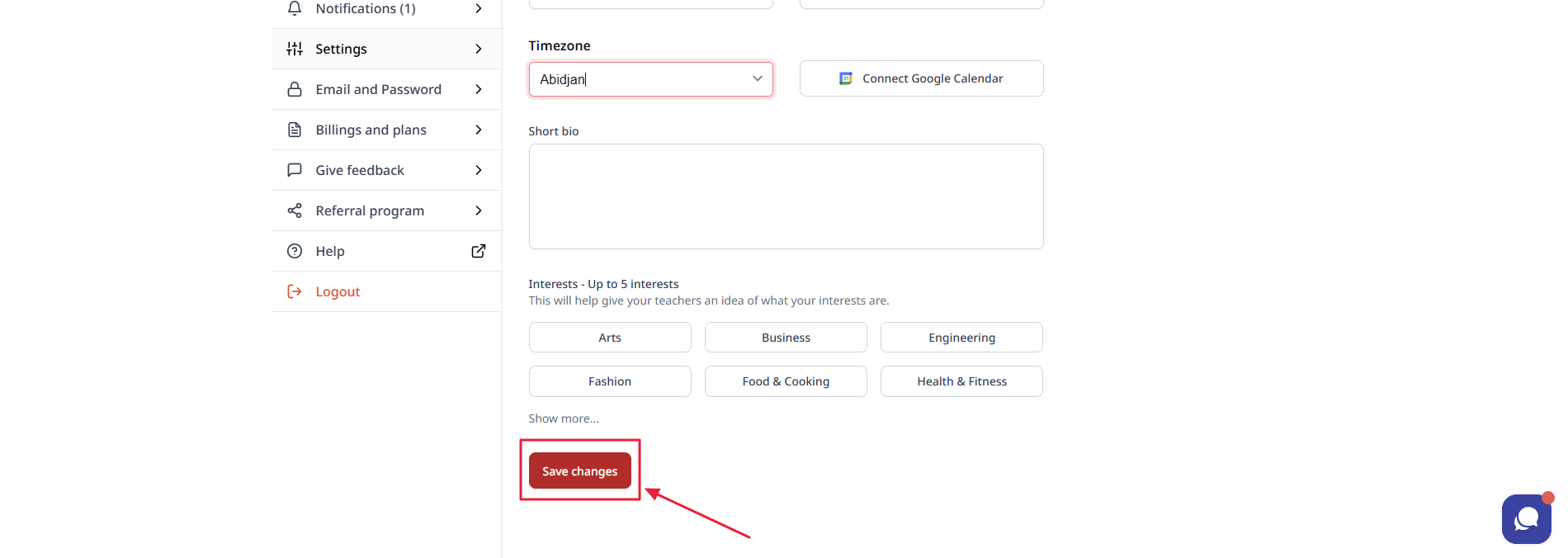
Task: Click the Help question mark icon
Action: coord(295,251)
